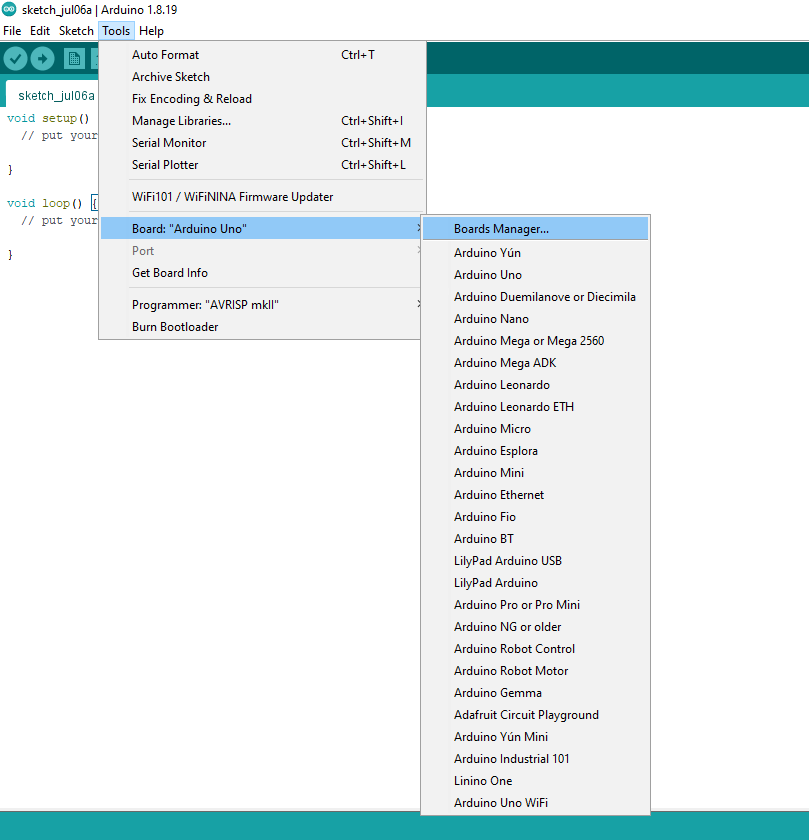Pick Arduino Ethernet from board list
Viewport: 809px width, 840px height.
coord(535,494)
